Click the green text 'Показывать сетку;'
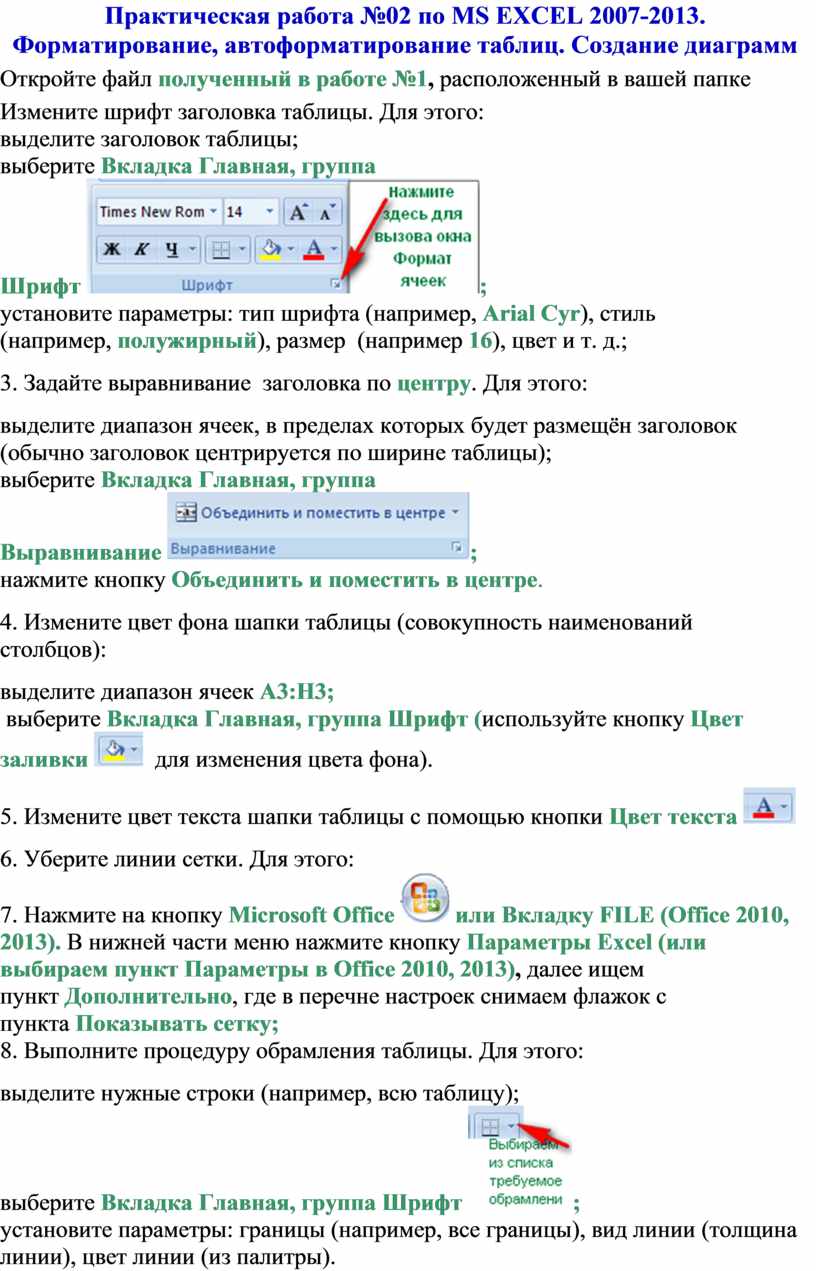This screenshot has width=816, height=1271. [177, 1023]
